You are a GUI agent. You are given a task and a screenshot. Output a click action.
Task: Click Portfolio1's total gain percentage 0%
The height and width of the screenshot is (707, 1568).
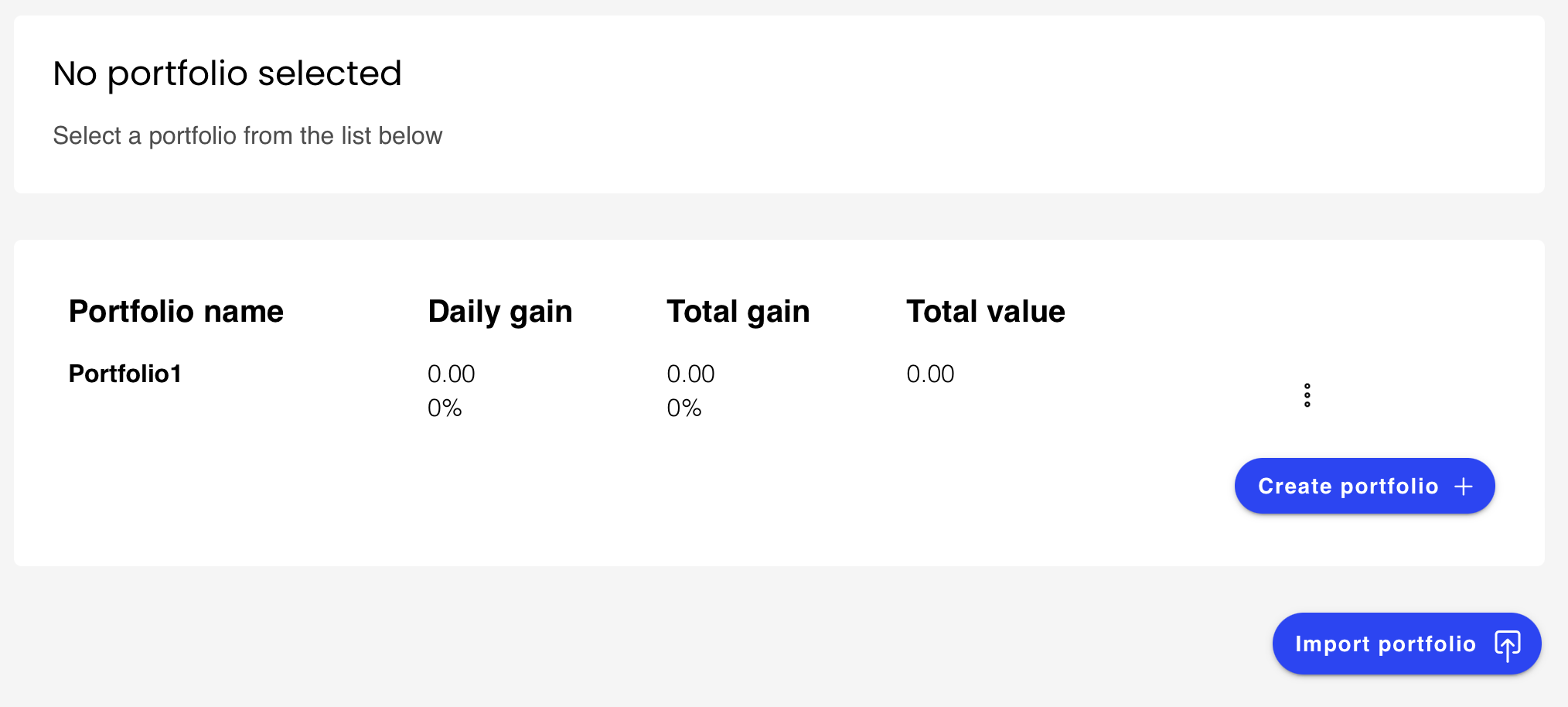684,408
